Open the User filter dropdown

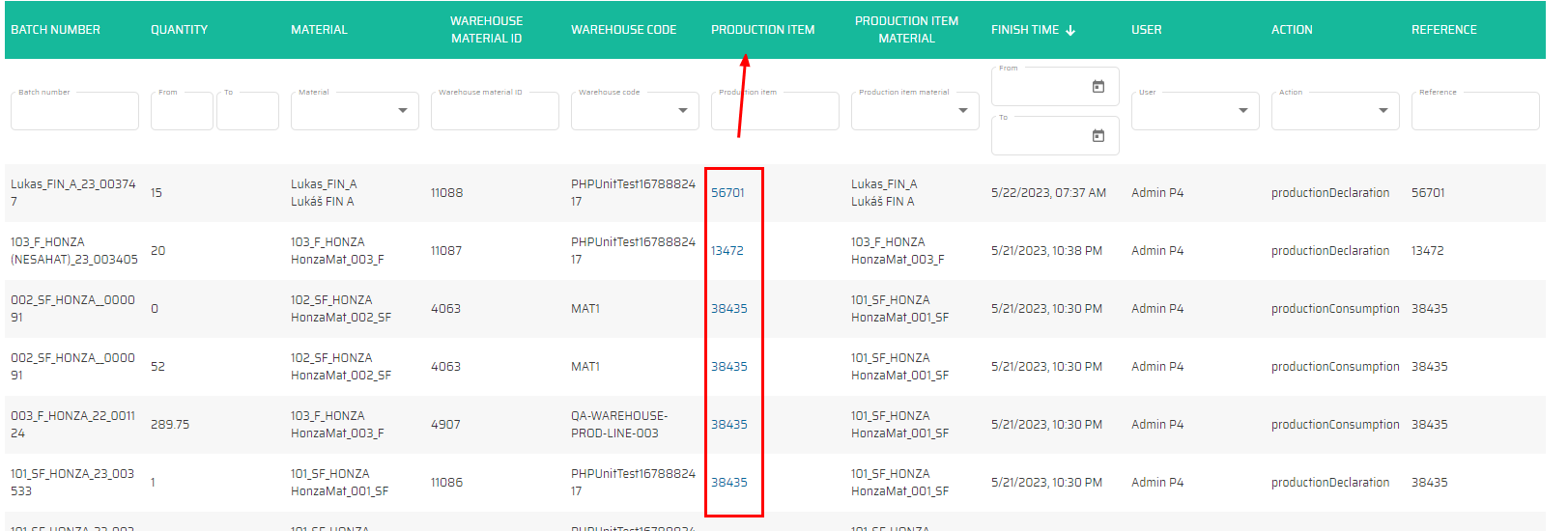pos(1242,111)
